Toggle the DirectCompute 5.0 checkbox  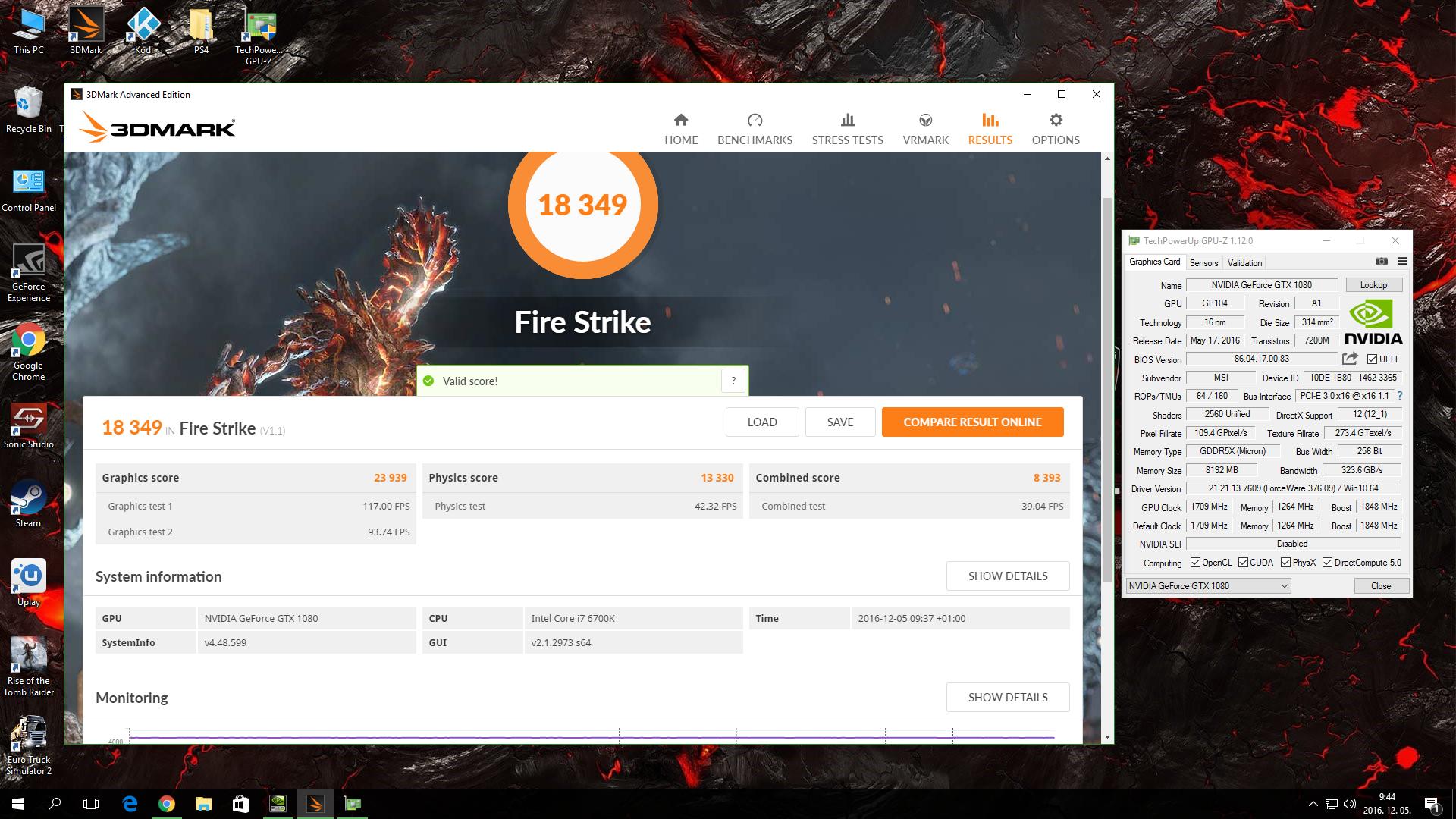1327,562
